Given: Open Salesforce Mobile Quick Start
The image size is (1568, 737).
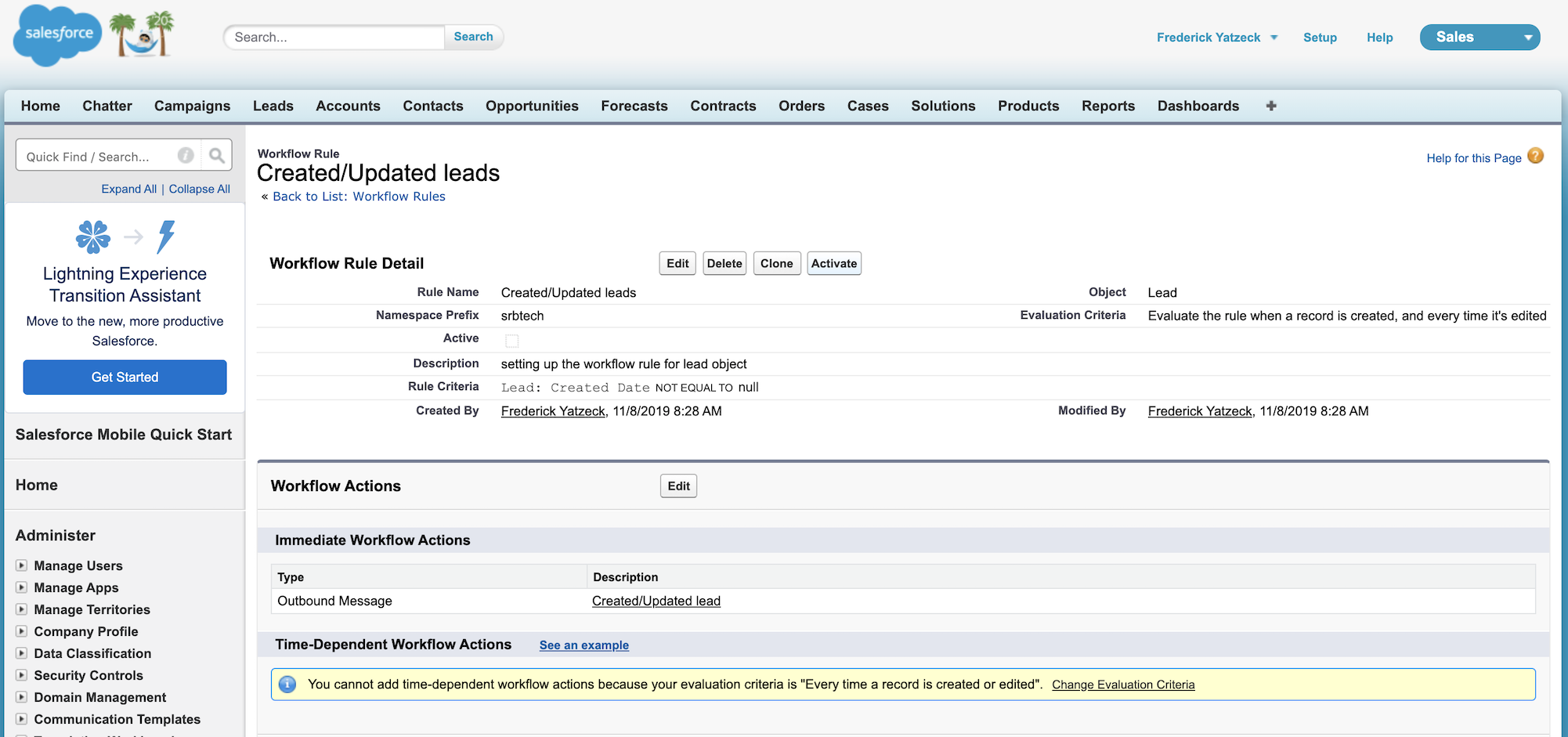Looking at the screenshot, I should click(x=124, y=435).
